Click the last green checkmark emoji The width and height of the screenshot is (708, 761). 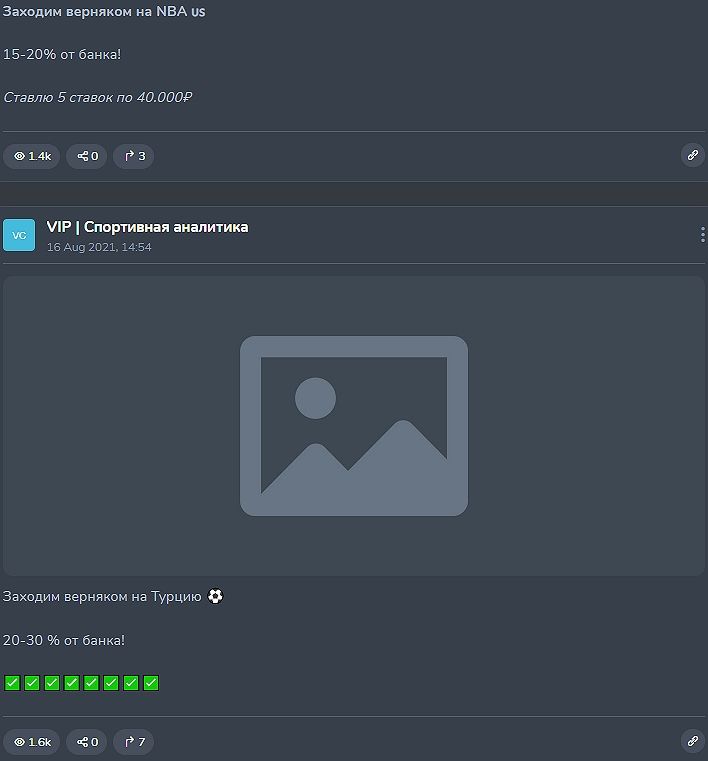point(151,683)
